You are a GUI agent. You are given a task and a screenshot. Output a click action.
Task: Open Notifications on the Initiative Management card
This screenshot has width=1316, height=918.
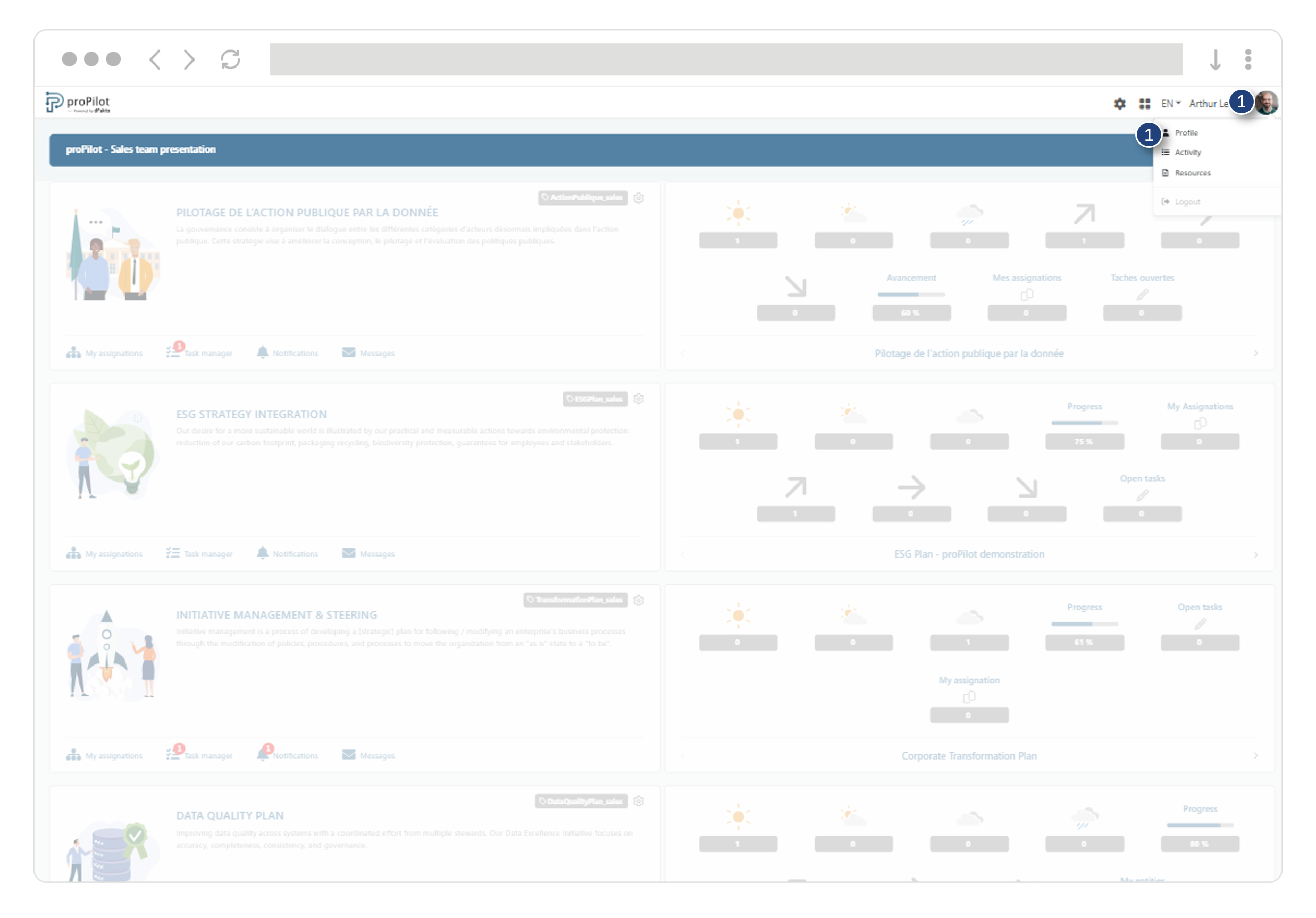pyautogui.click(x=287, y=754)
